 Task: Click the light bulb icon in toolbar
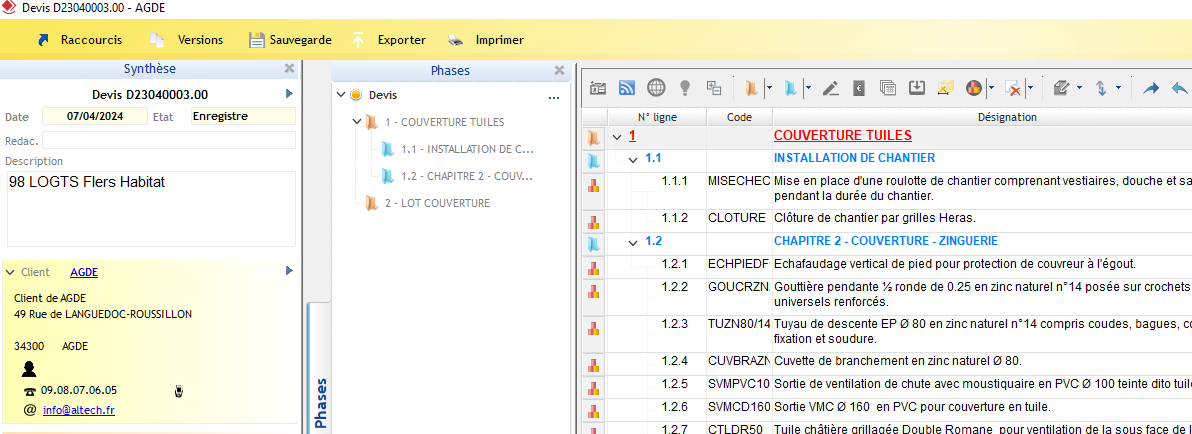(x=685, y=88)
